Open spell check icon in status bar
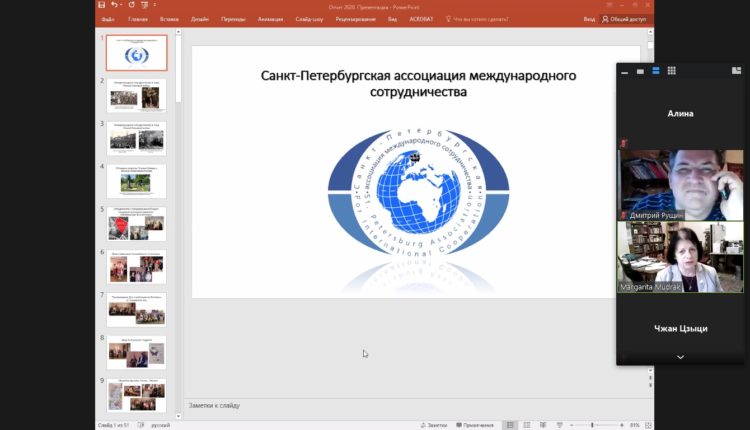This screenshot has width=750, height=430. 141,425
